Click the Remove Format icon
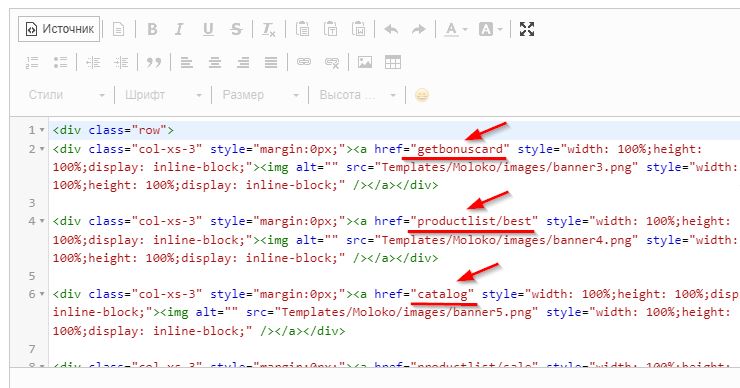Image resolution: width=740 pixels, height=388 pixels. point(269,29)
